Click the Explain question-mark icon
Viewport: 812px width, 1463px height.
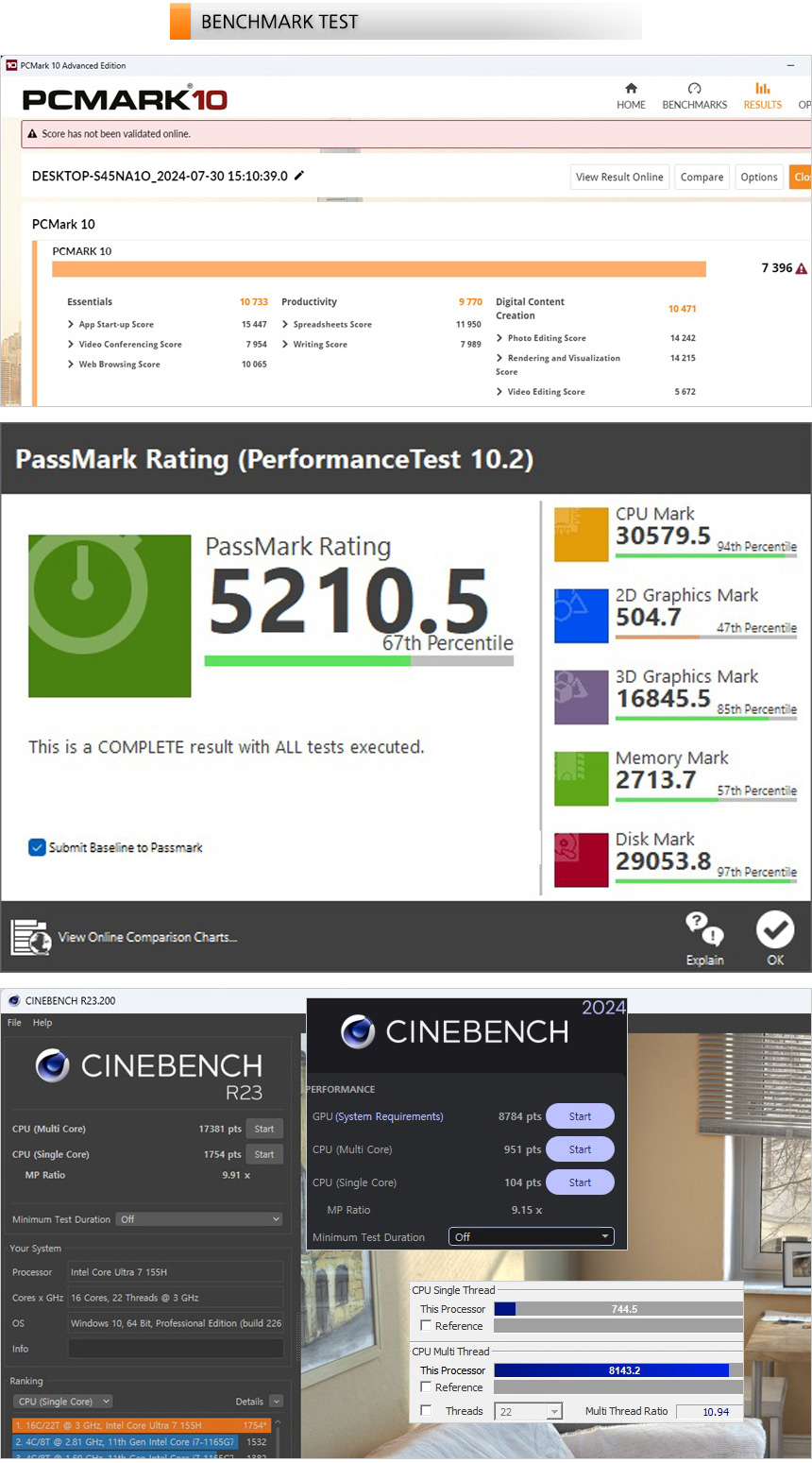pos(704,929)
